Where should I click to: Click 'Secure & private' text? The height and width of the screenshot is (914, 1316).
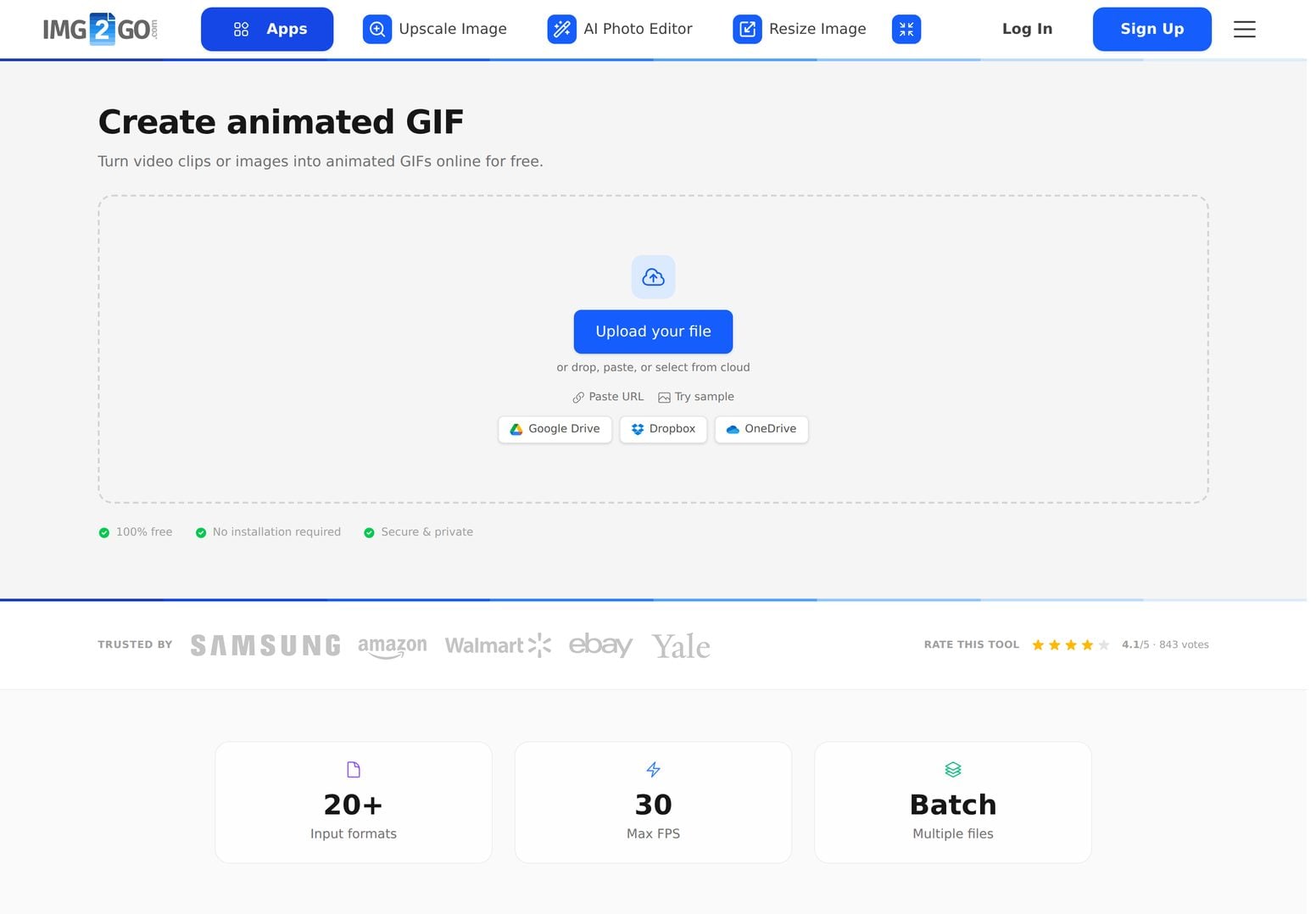[x=427, y=532]
